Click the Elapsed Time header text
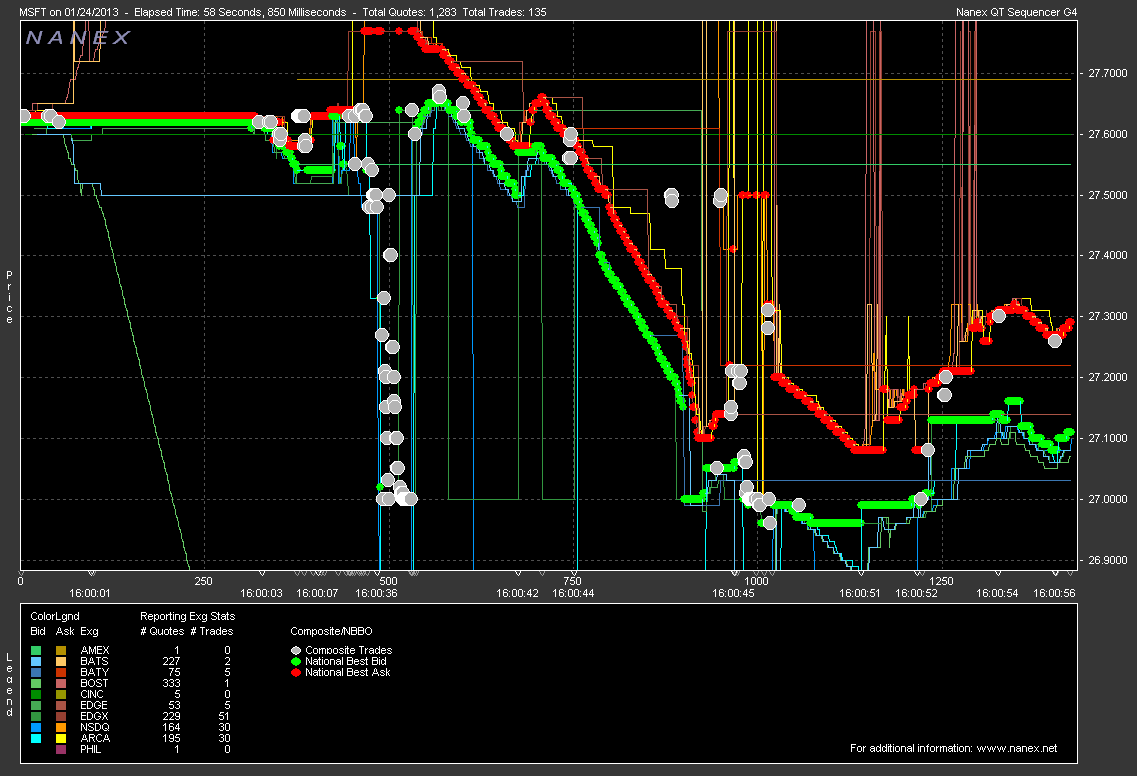1137x776 pixels. point(240,12)
